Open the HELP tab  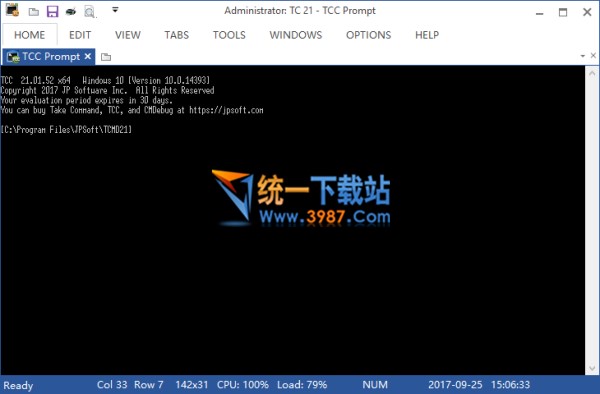427,35
